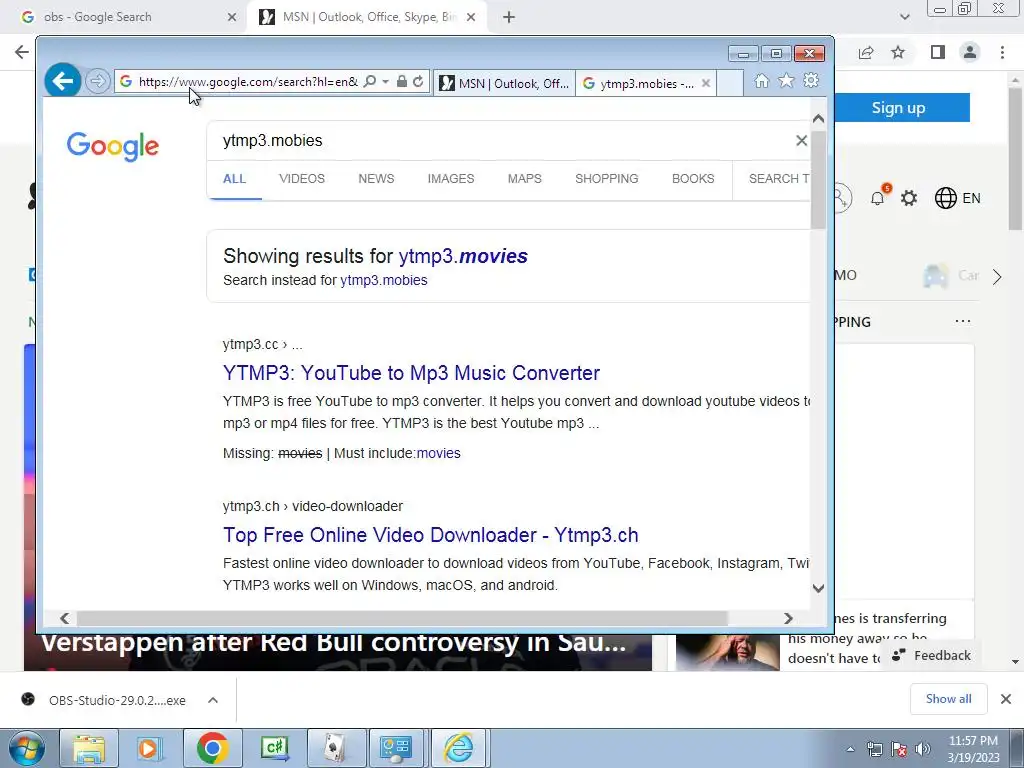Viewport: 1024px width, 768px height.
Task: Click the search magnifier in IE address bar
Action: (370, 82)
